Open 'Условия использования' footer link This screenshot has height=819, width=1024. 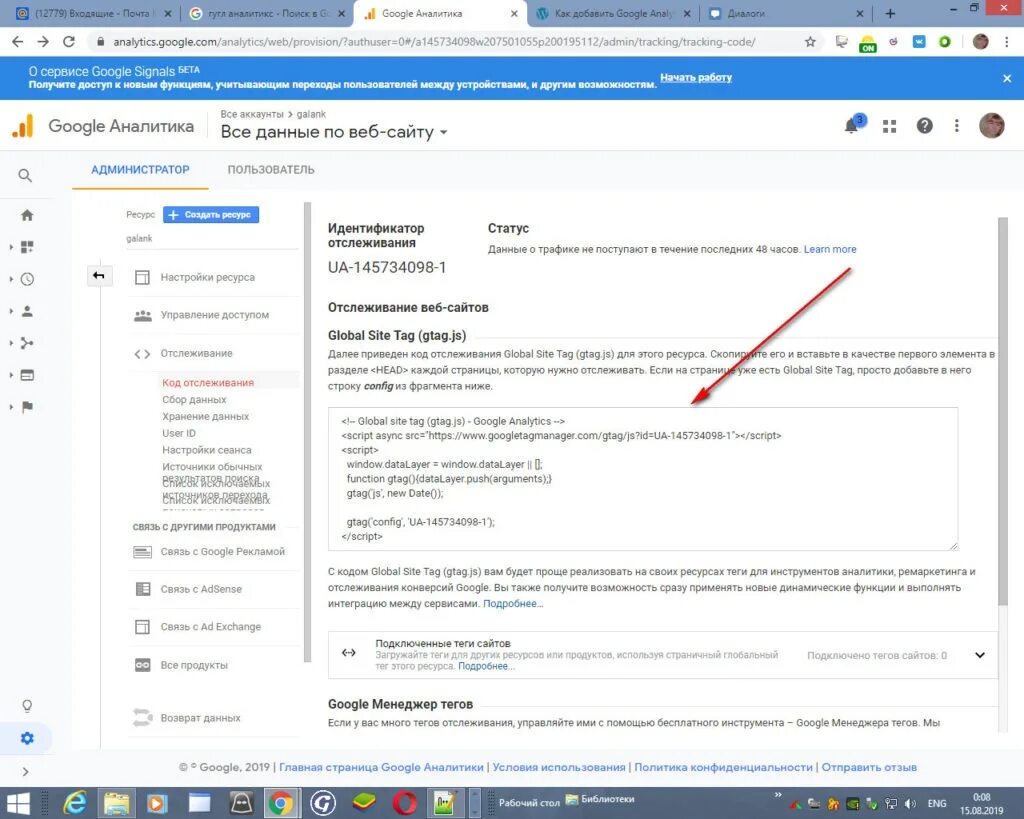point(558,767)
